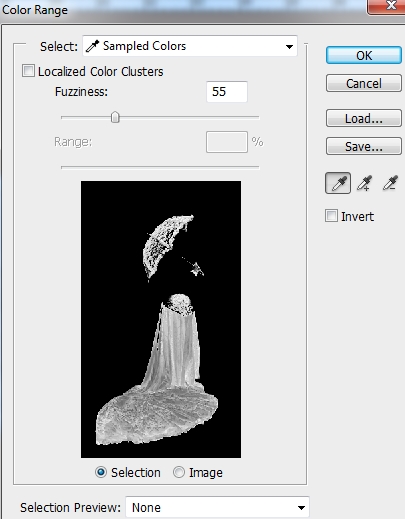Click the Fuzziness slider handle
The image size is (405, 519).
(x=115, y=117)
